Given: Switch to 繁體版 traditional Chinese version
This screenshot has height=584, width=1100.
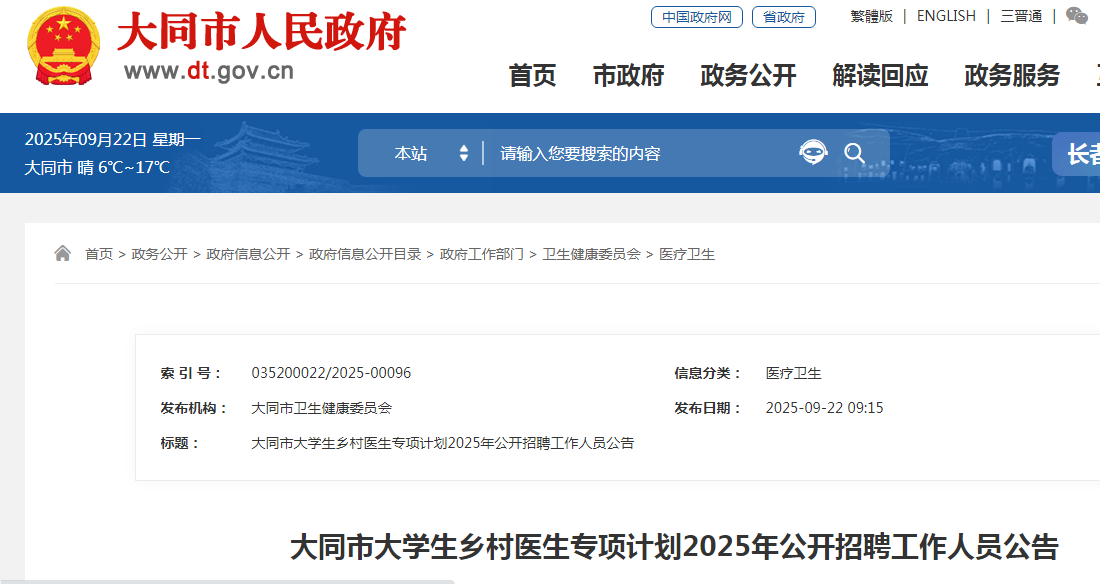Looking at the screenshot, I should click(871, 16).
